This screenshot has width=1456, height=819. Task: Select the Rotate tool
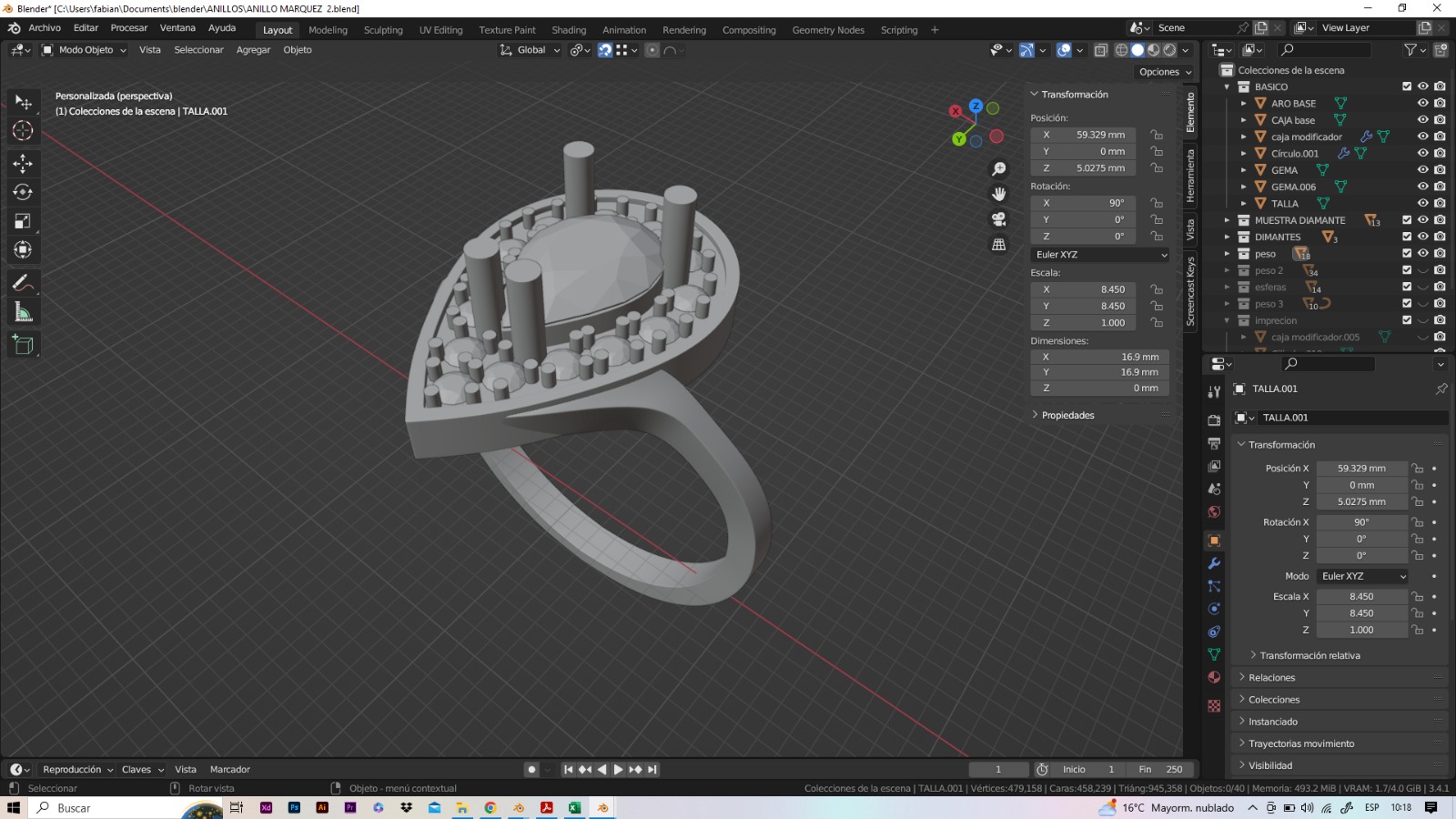(x=23, y=192)
